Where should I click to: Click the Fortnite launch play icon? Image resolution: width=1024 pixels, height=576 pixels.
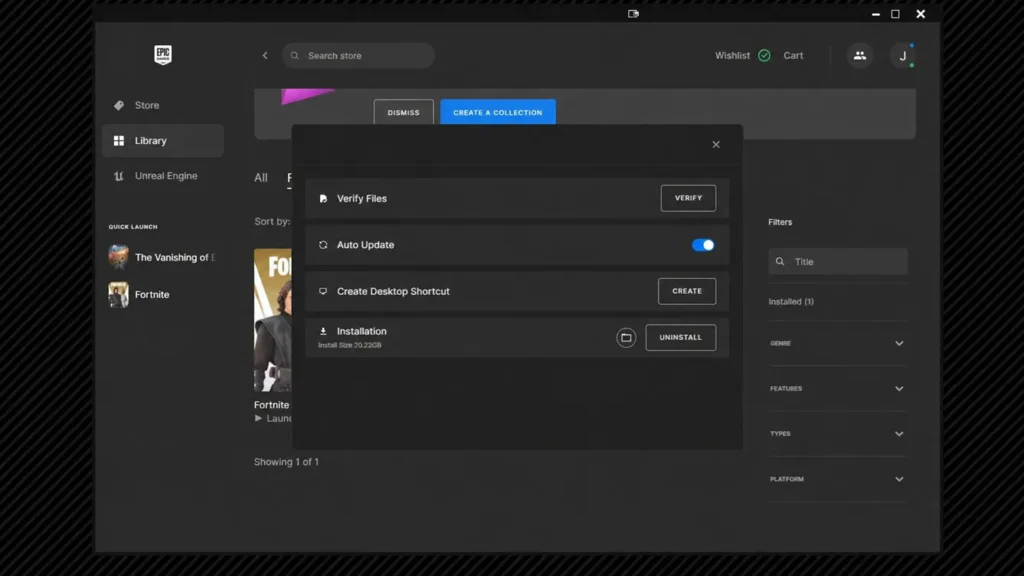259,418
